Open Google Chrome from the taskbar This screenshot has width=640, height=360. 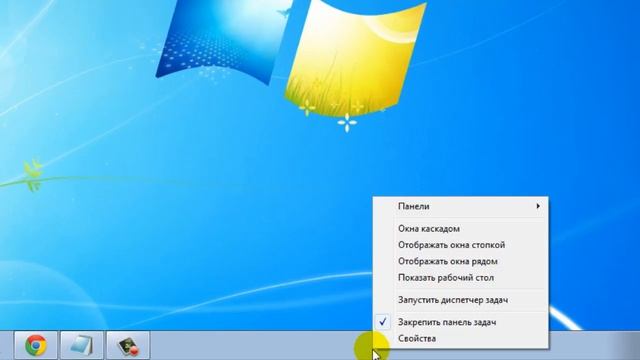pos(36,345)
